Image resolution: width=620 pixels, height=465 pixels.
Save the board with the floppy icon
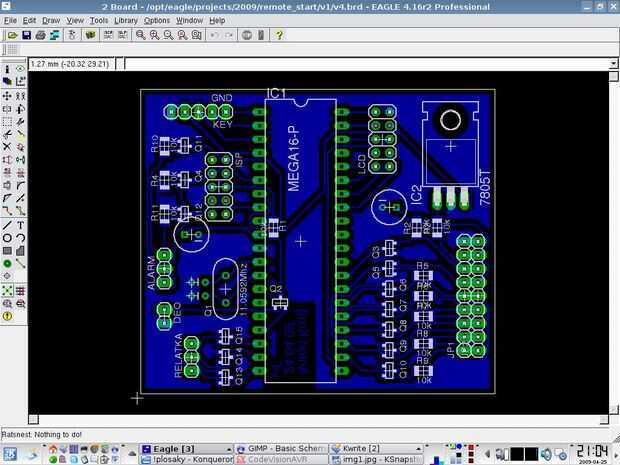26,35
